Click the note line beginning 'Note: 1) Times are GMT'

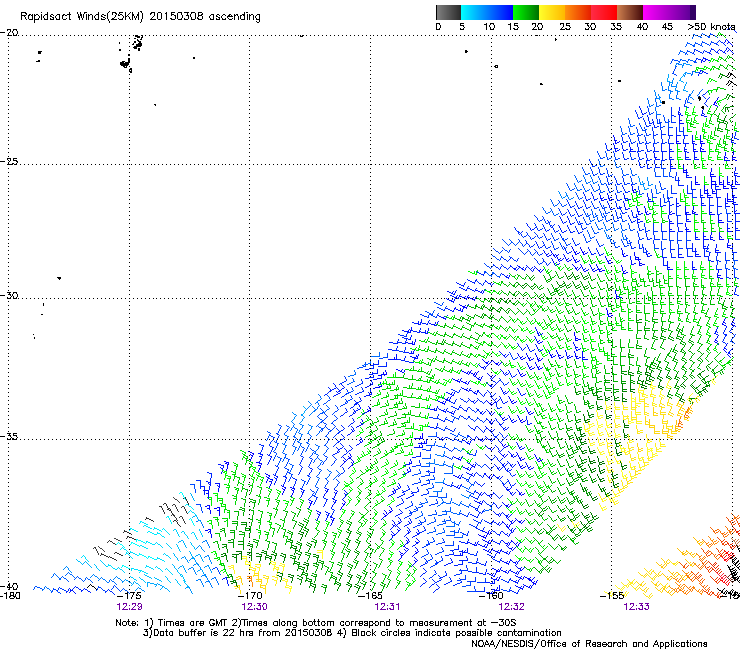pos(316,623)
